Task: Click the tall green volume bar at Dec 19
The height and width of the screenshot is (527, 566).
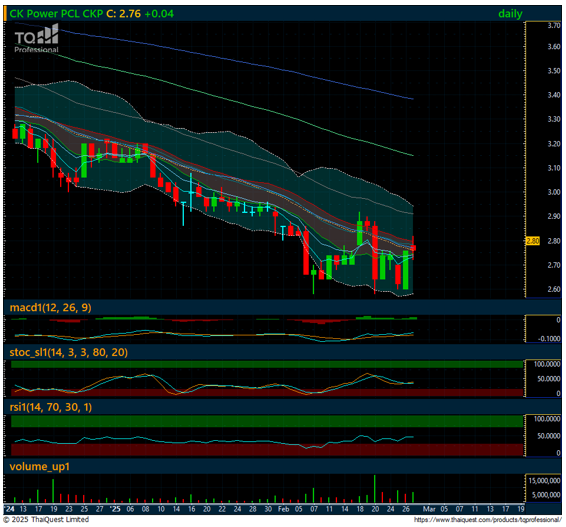Action: coord(53,491)
